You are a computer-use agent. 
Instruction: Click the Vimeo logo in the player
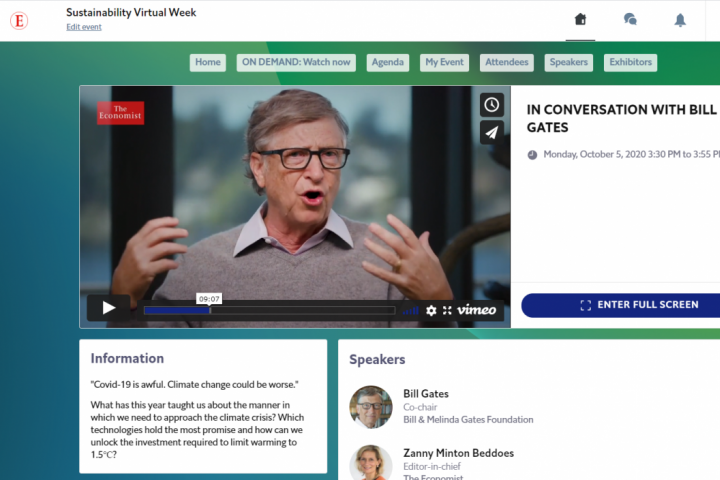(x=477, y=310)
